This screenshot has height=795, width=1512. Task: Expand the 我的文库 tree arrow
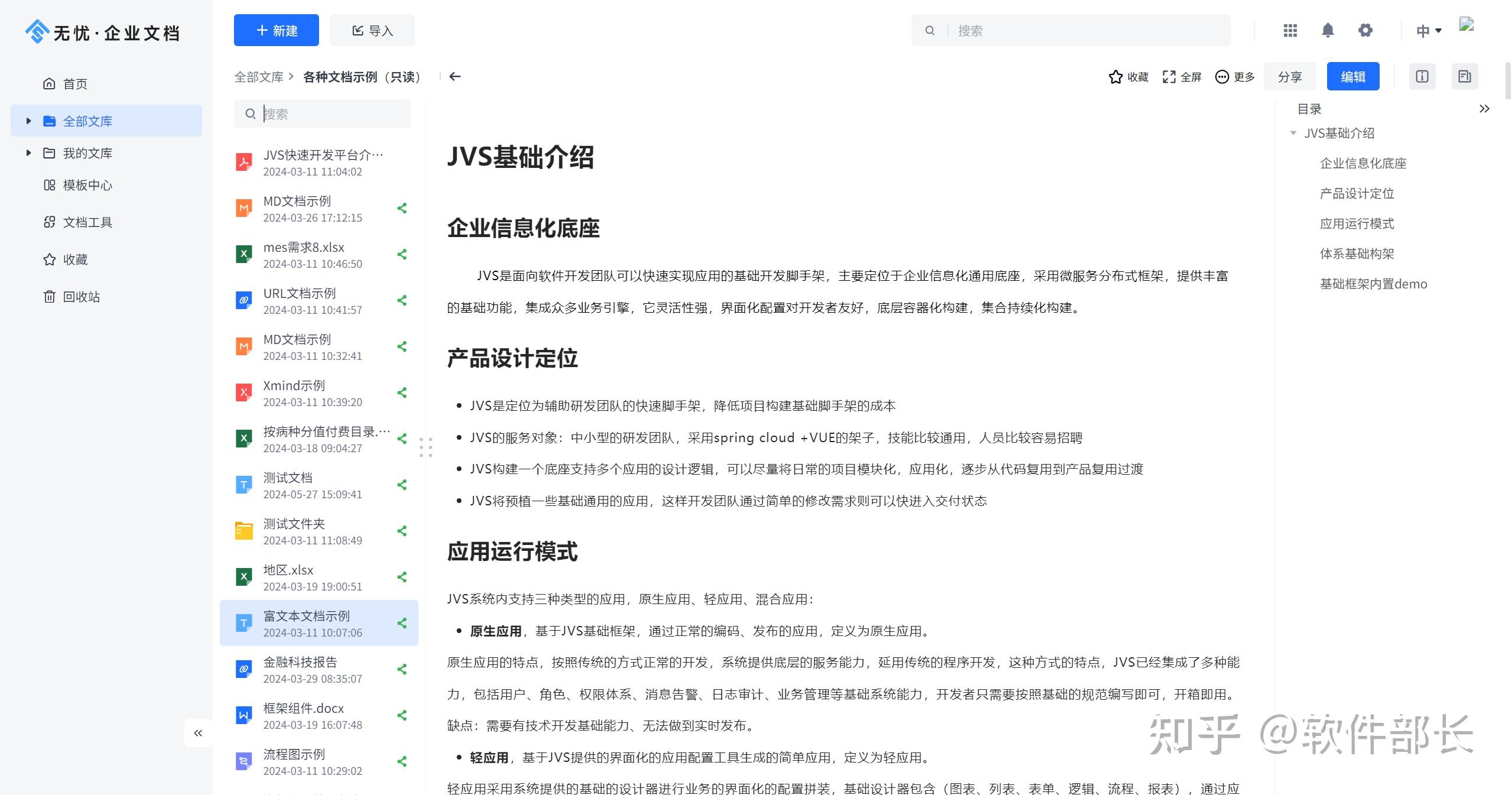(28, 153)
